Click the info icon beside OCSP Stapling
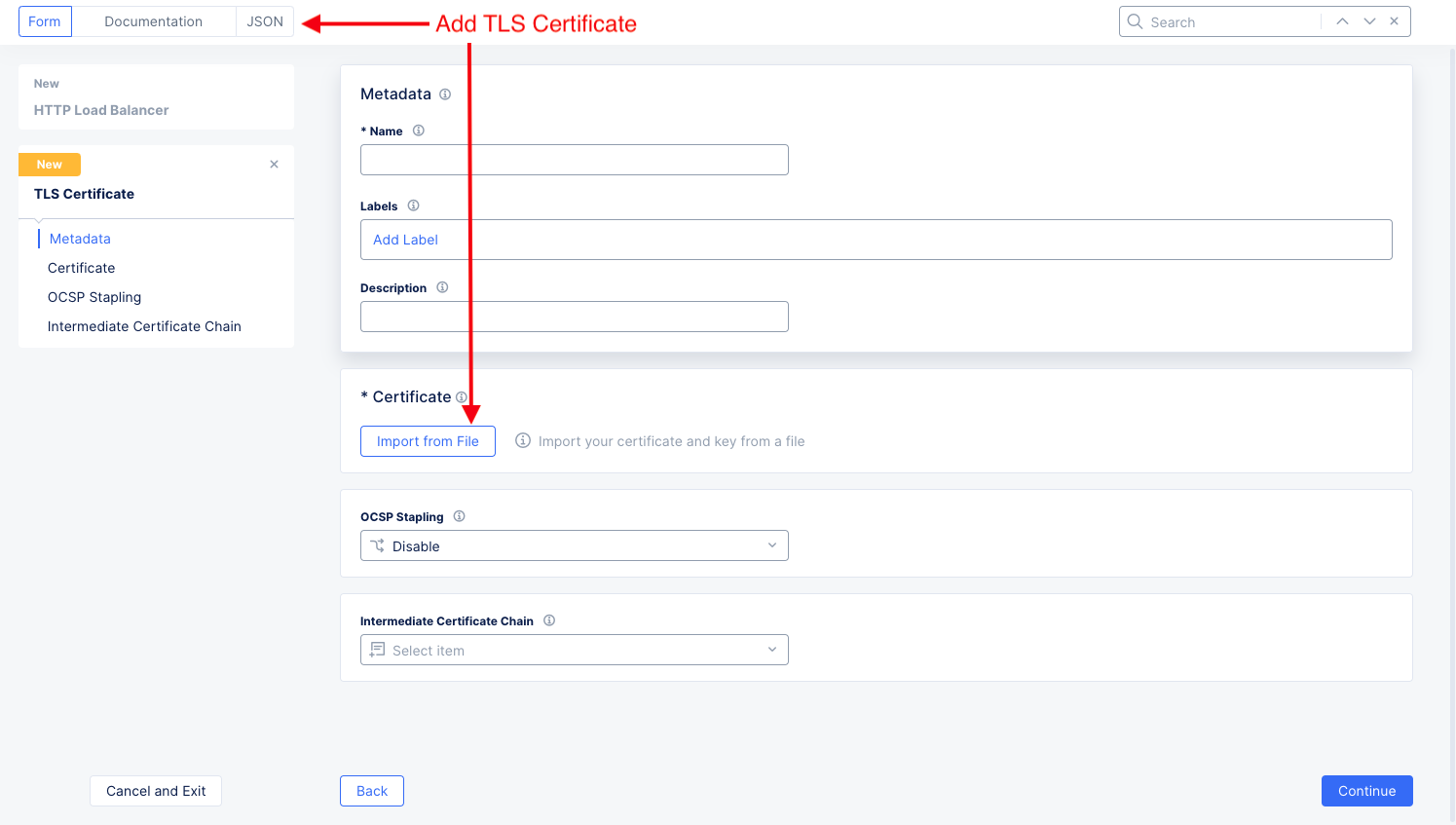 coord(459,515)
